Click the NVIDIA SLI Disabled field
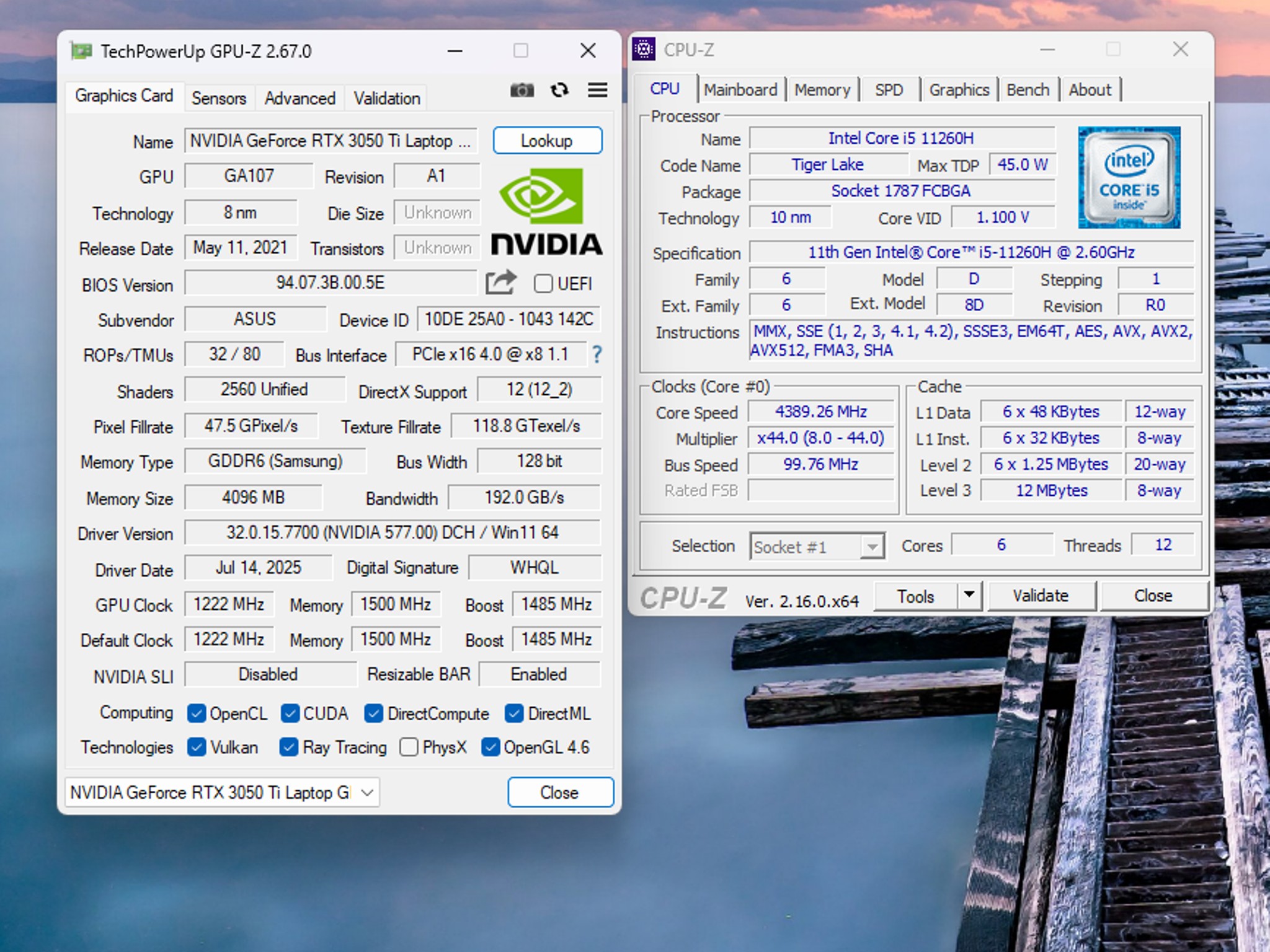The height and width of the screenshot is (952, 1270). (x=270, y=674)
